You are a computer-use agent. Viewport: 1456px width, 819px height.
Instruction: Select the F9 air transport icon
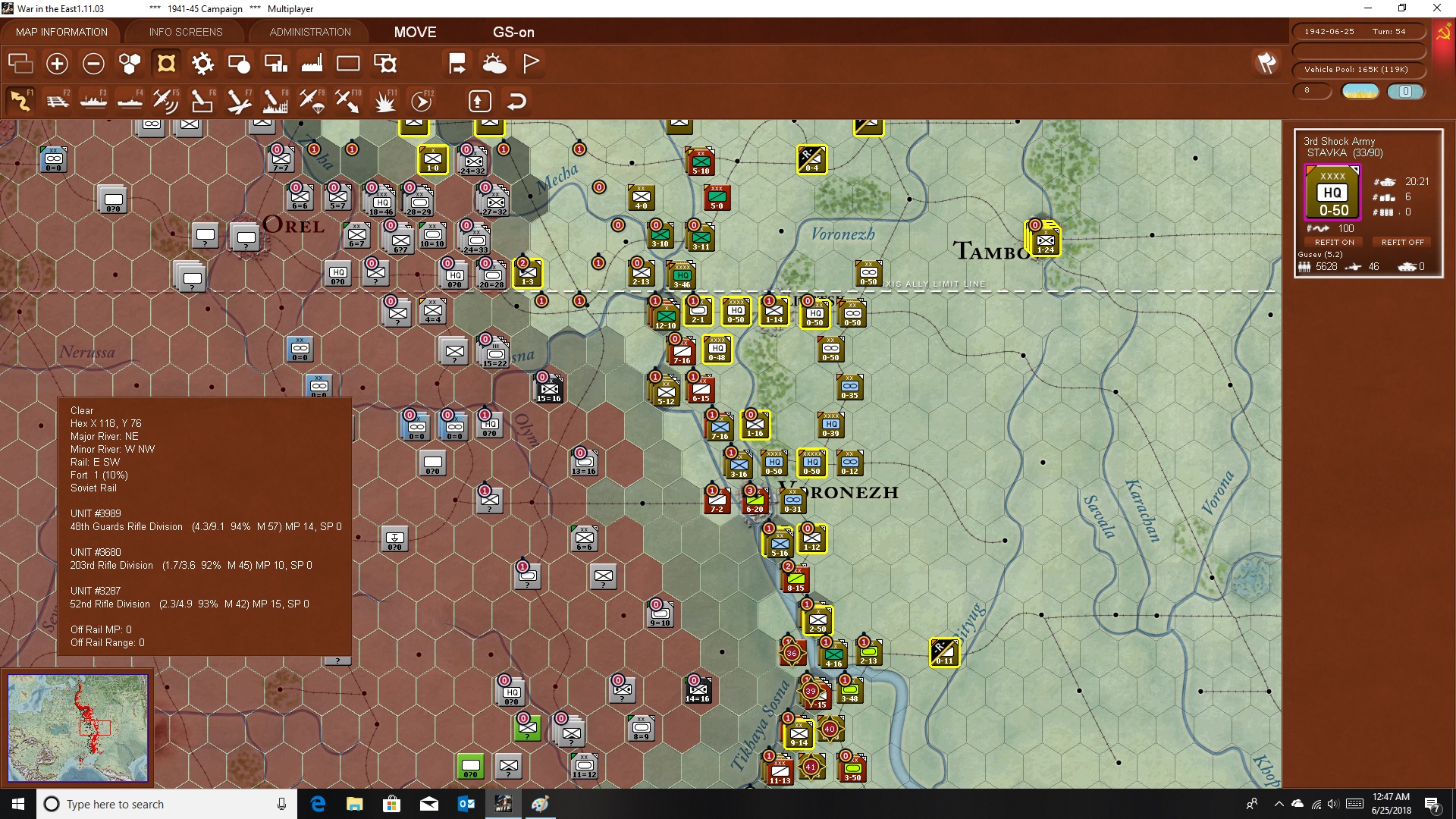(x=312, y=100)
